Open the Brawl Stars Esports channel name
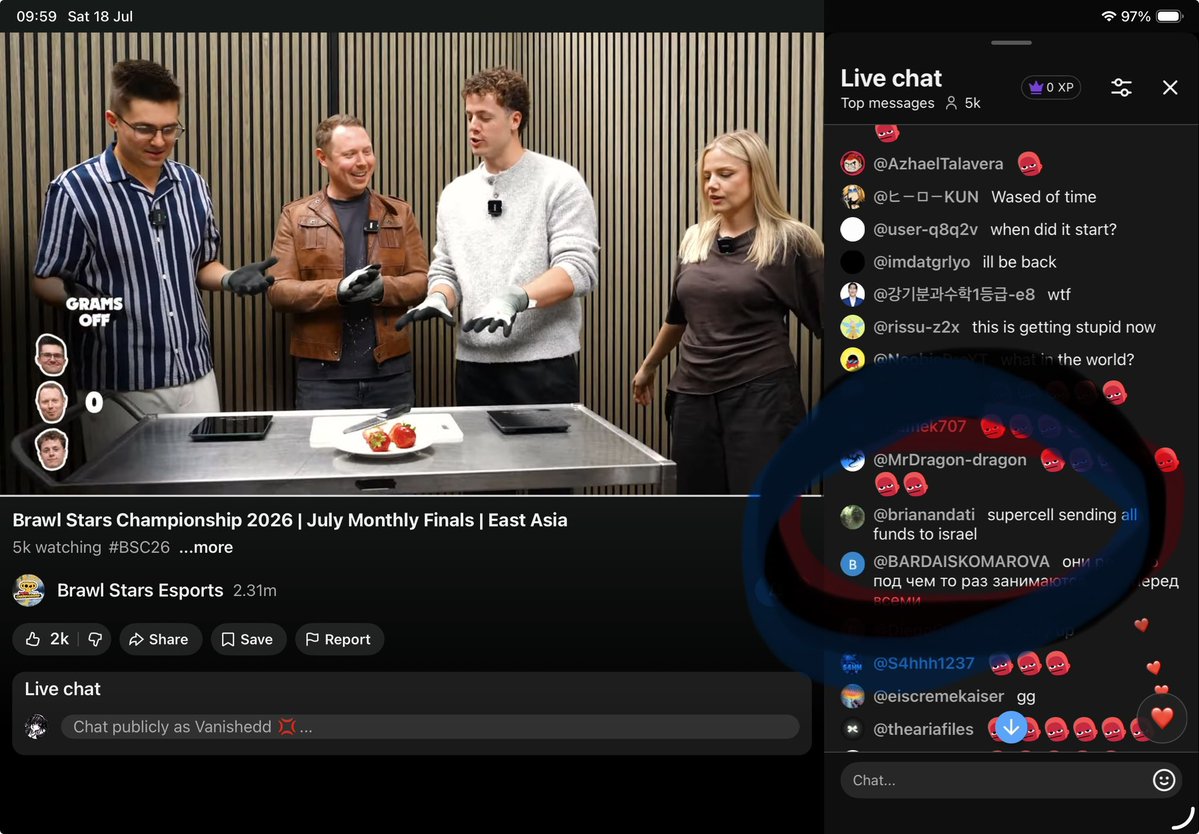The height and width of the screenshot is (834, 1199). pyautogui.click(x=140, y=590)
